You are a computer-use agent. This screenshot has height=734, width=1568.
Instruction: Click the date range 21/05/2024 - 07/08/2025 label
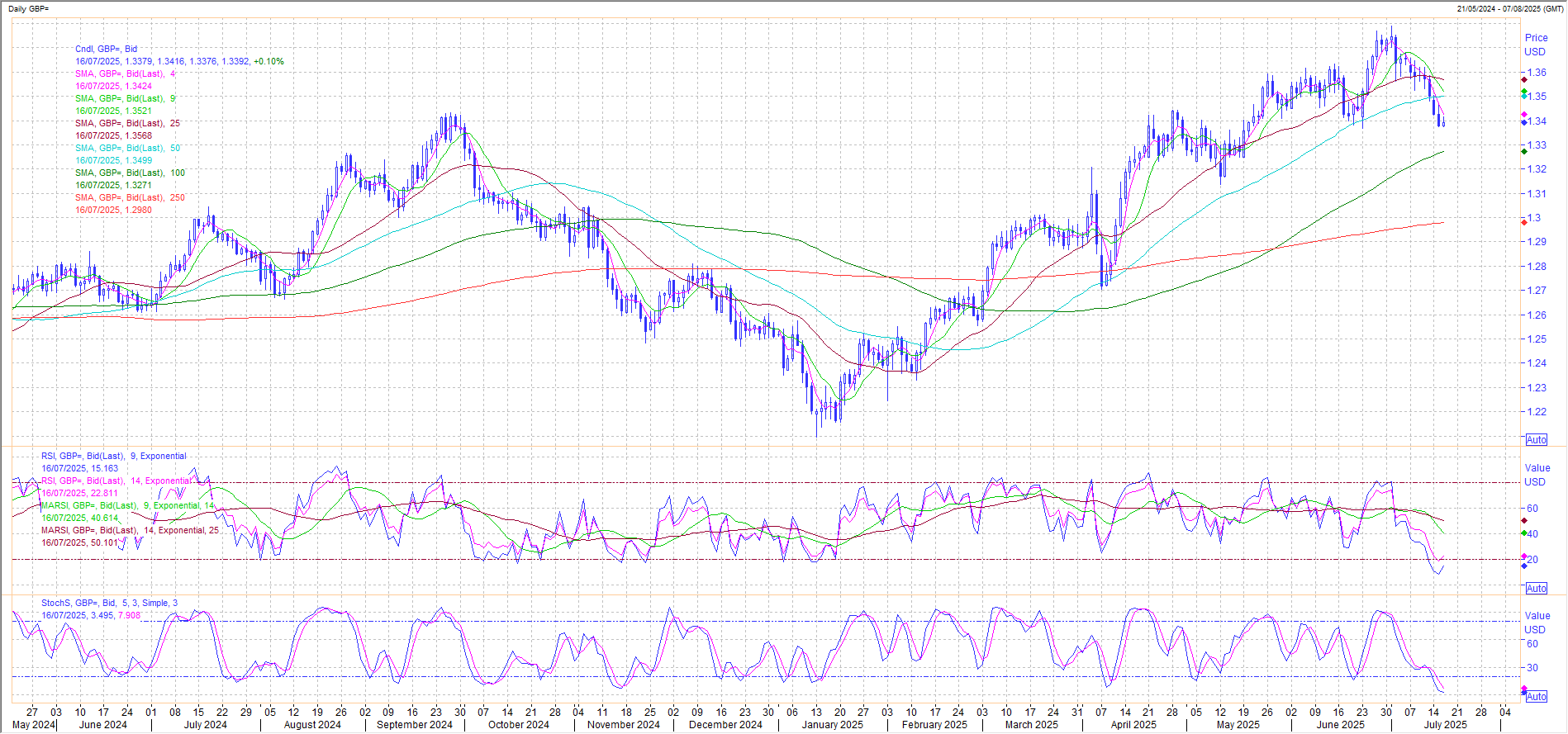click(1509, 8)
